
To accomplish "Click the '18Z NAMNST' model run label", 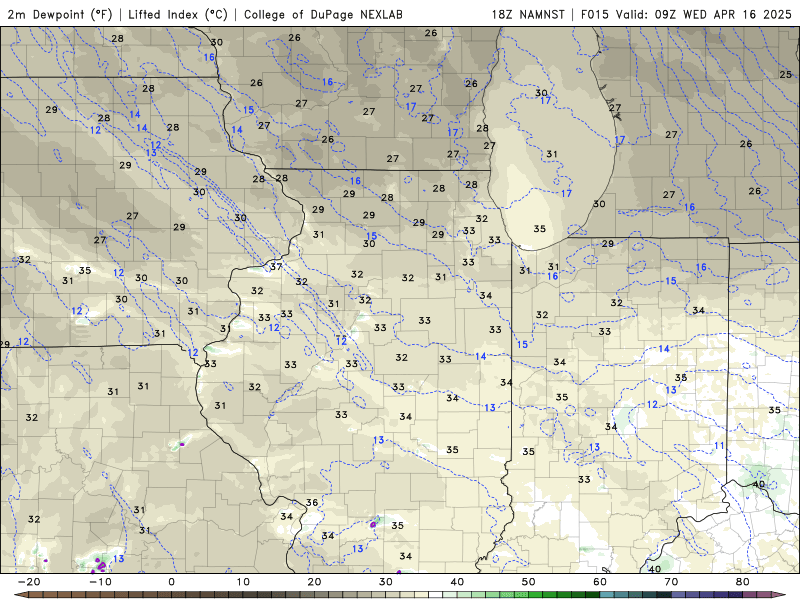I will [x=528, y=14].
